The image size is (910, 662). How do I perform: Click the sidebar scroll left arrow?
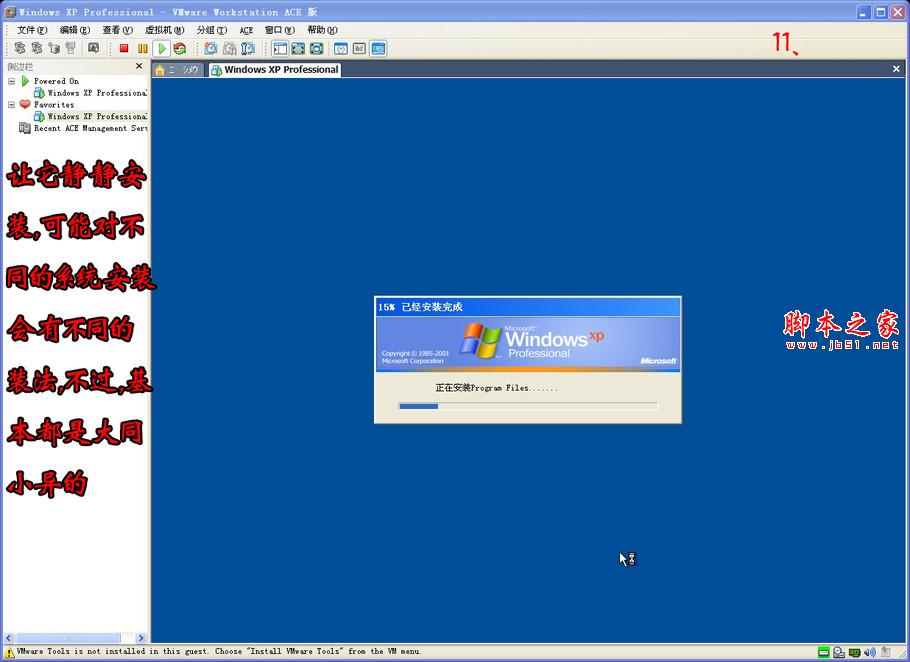(x=9, y=638)
